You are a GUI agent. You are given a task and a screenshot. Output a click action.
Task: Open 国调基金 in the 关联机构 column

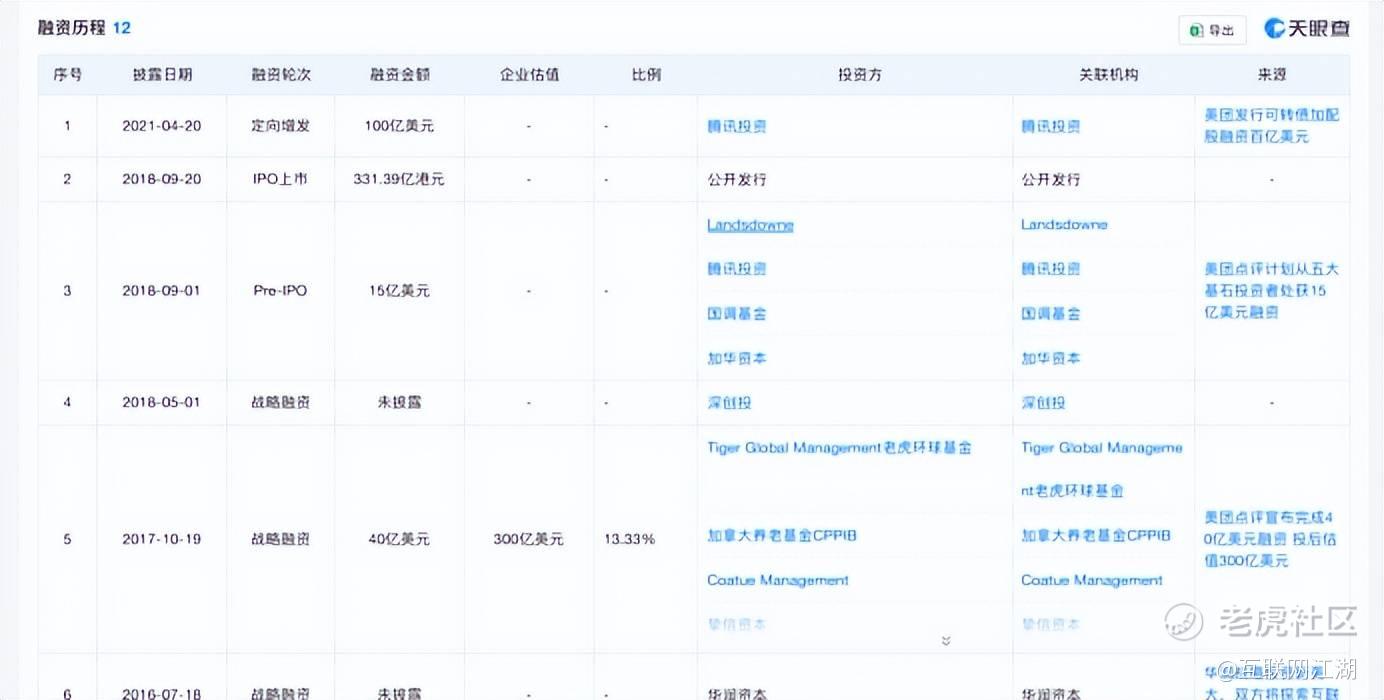(x=1051, y=314)
